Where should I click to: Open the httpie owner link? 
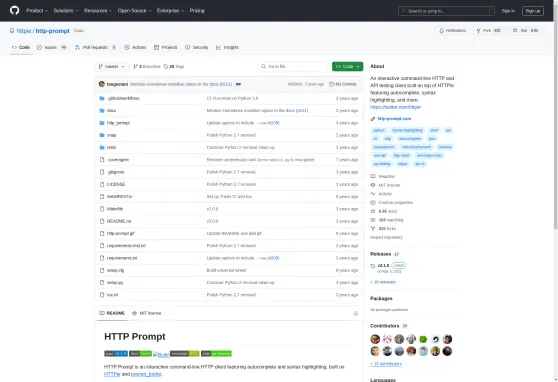[x=24, y=31]
